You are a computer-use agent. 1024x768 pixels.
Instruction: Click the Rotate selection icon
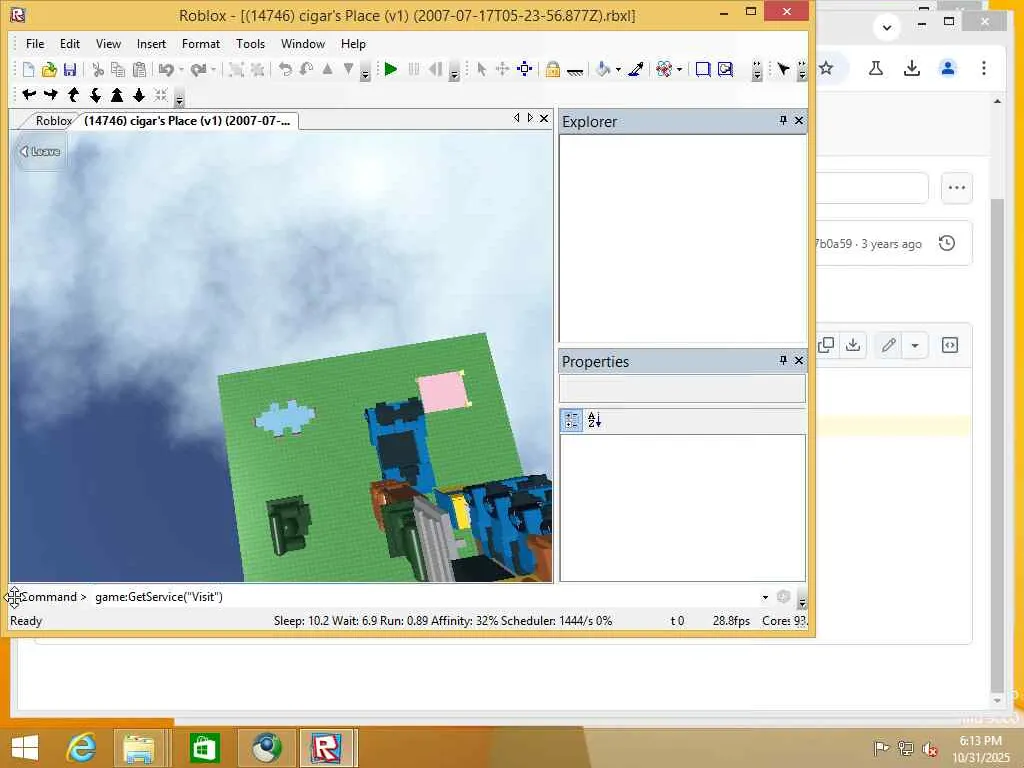pyautogui.click(x=285, y=69)
